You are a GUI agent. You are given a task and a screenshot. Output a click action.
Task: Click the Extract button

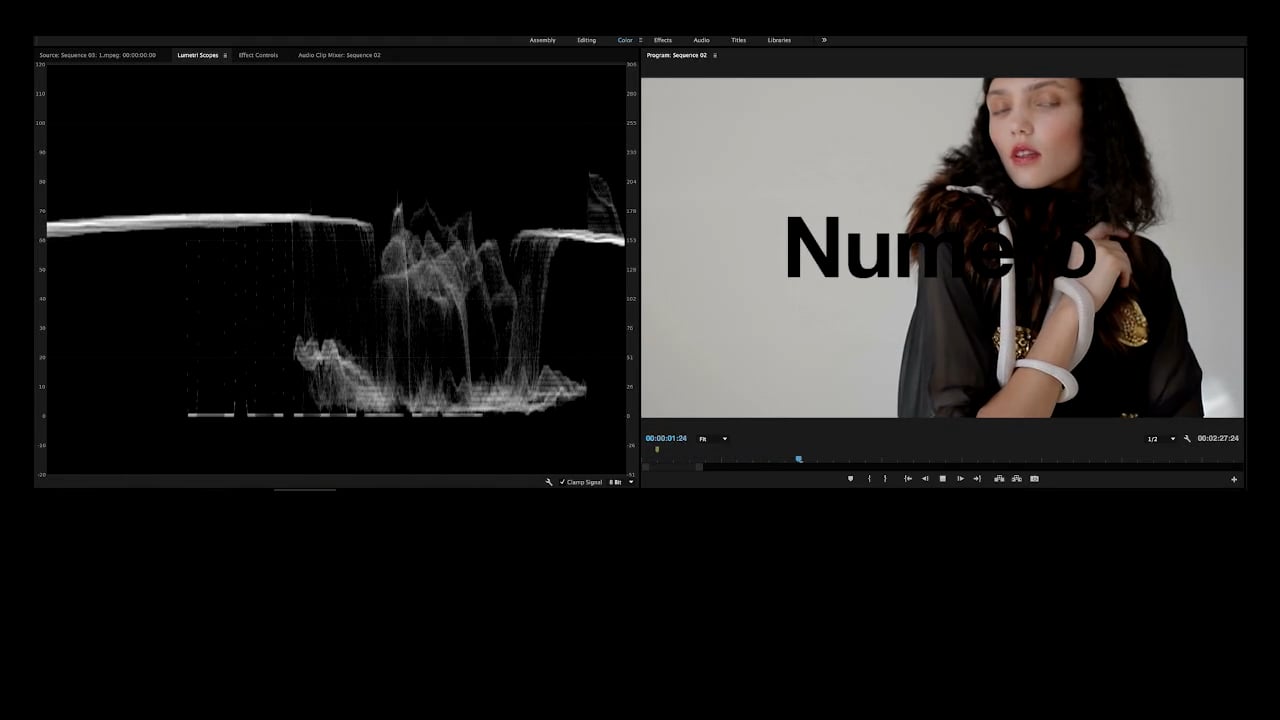pos(1017,478)
